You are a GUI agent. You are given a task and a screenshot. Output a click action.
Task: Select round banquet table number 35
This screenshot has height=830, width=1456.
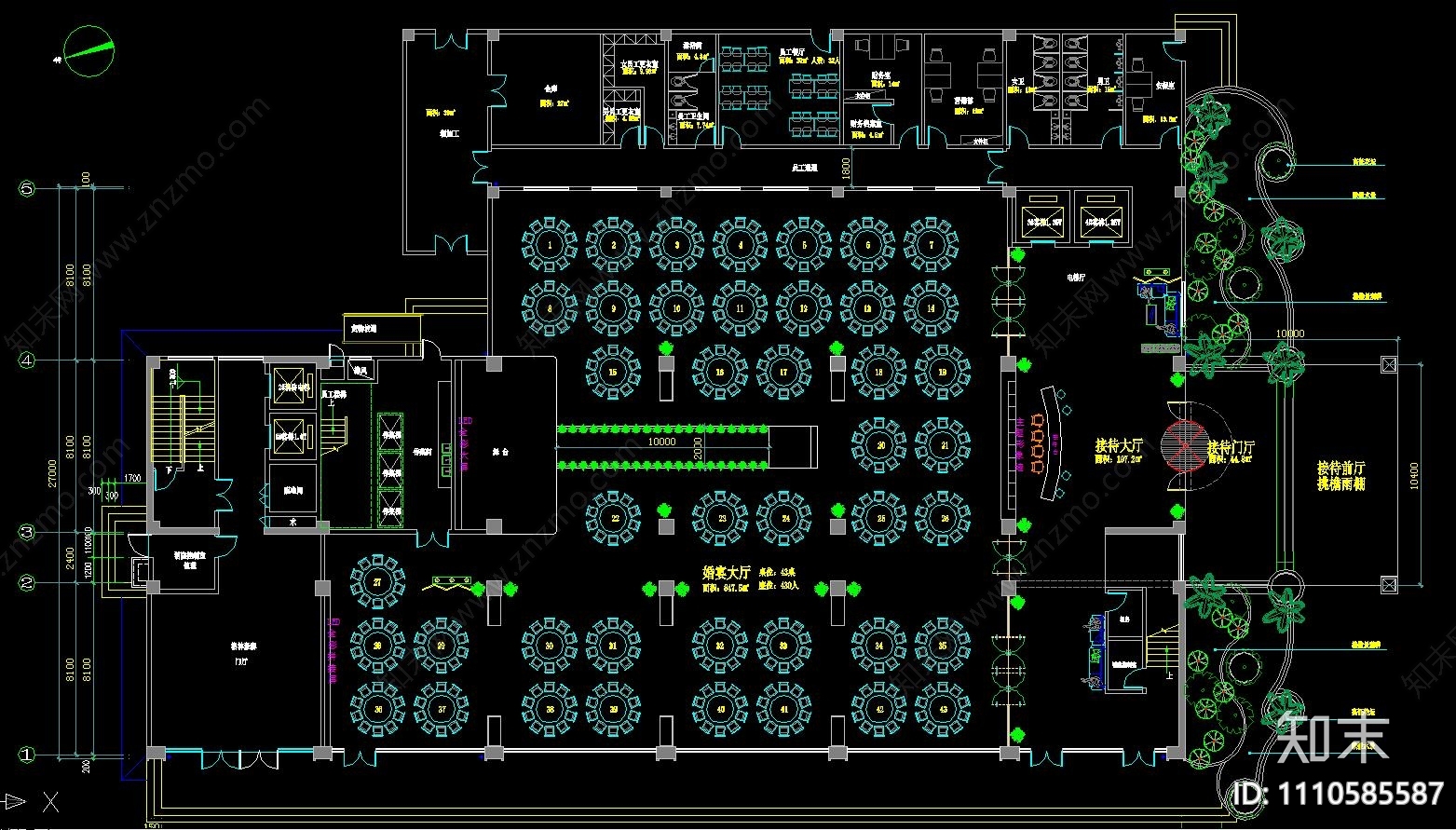point(943,646)
